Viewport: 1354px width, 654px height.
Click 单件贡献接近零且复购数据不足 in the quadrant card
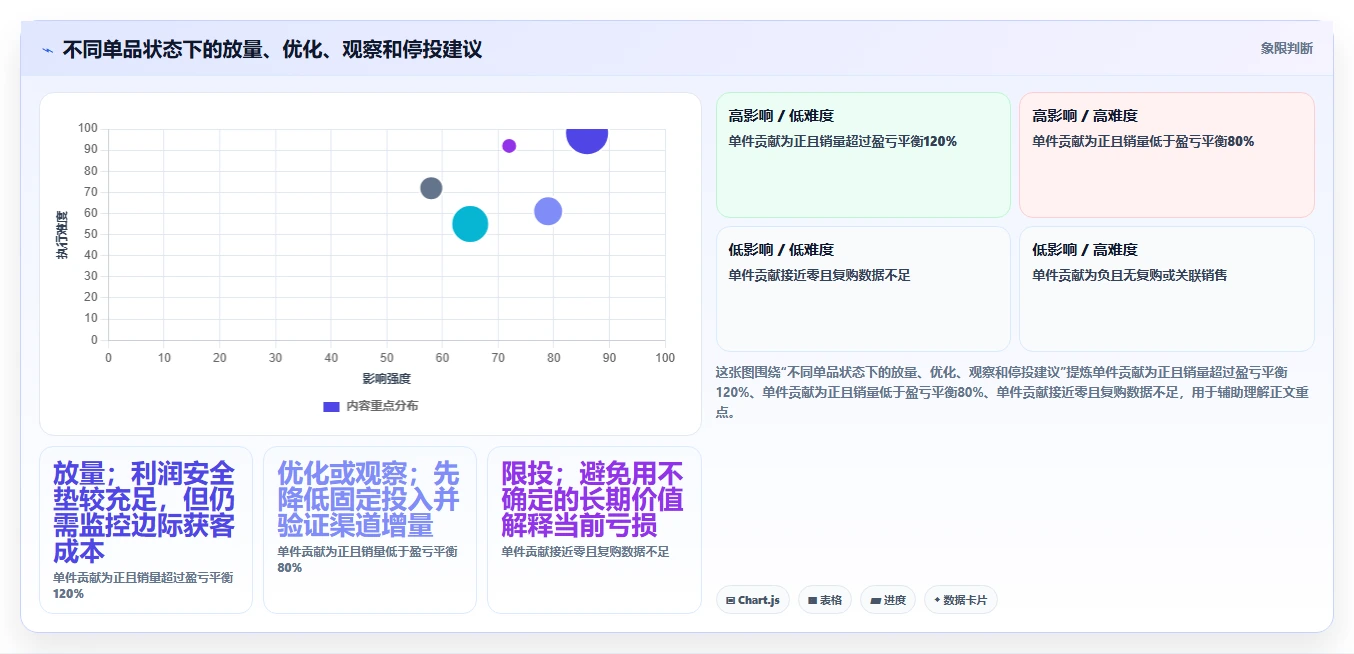click(x=819, y=275)
